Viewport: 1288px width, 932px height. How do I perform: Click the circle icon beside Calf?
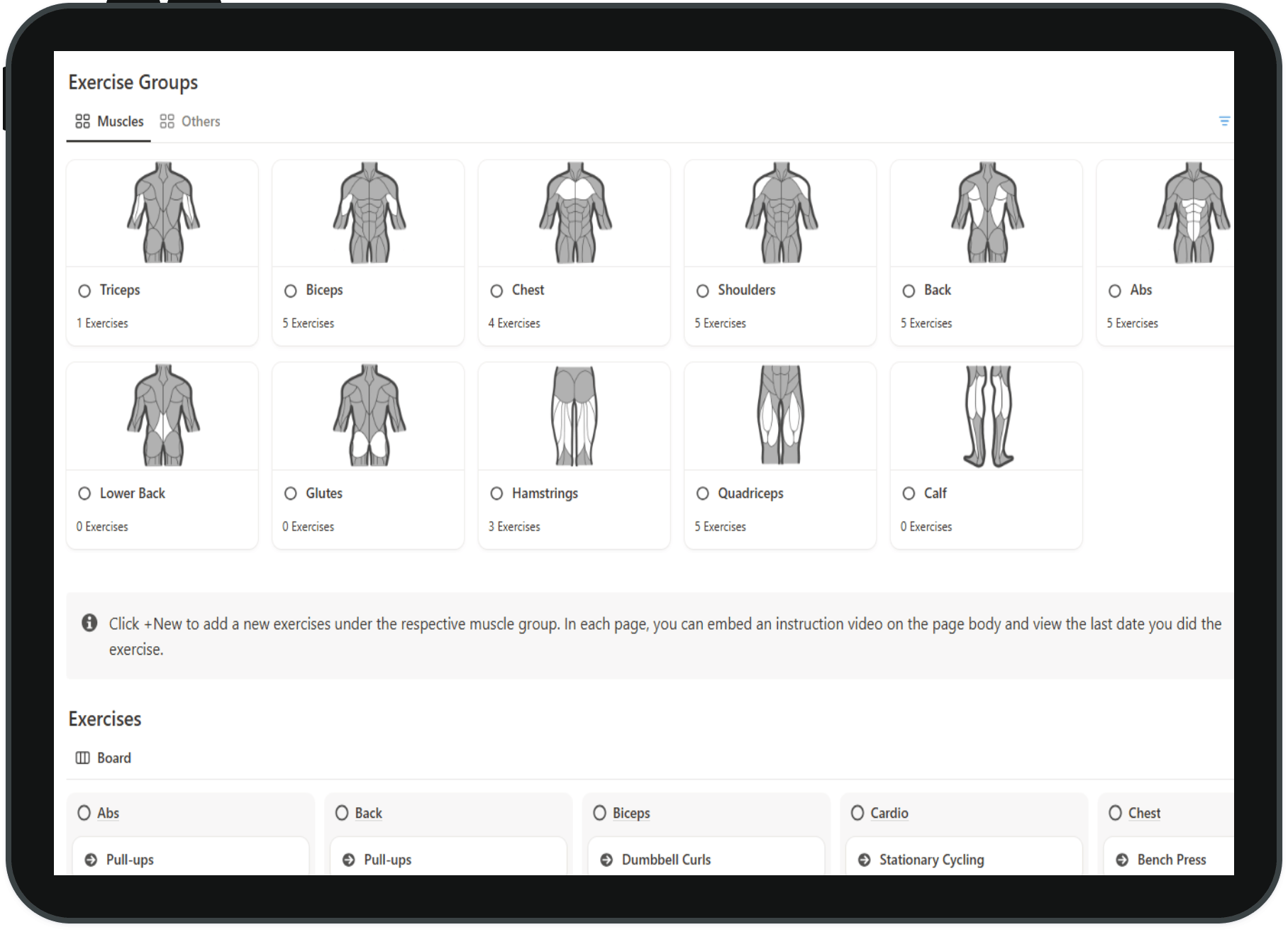(909, 494)
